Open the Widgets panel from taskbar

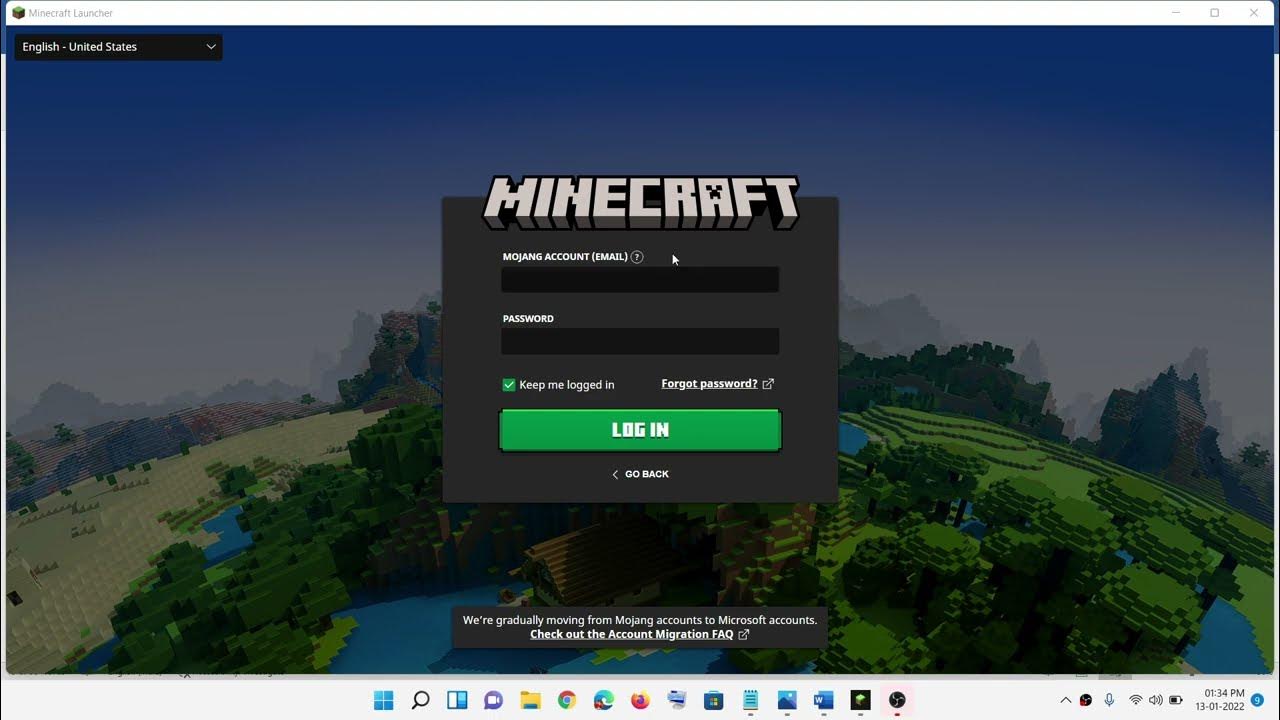(x=457, y=700)
